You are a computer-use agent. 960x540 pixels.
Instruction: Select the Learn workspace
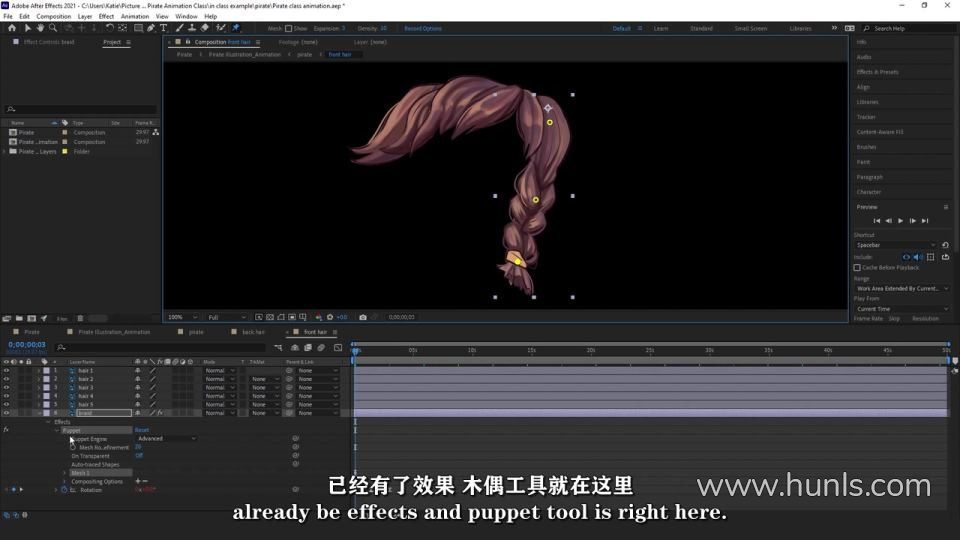pyautogui.click(x=661, y=28)
